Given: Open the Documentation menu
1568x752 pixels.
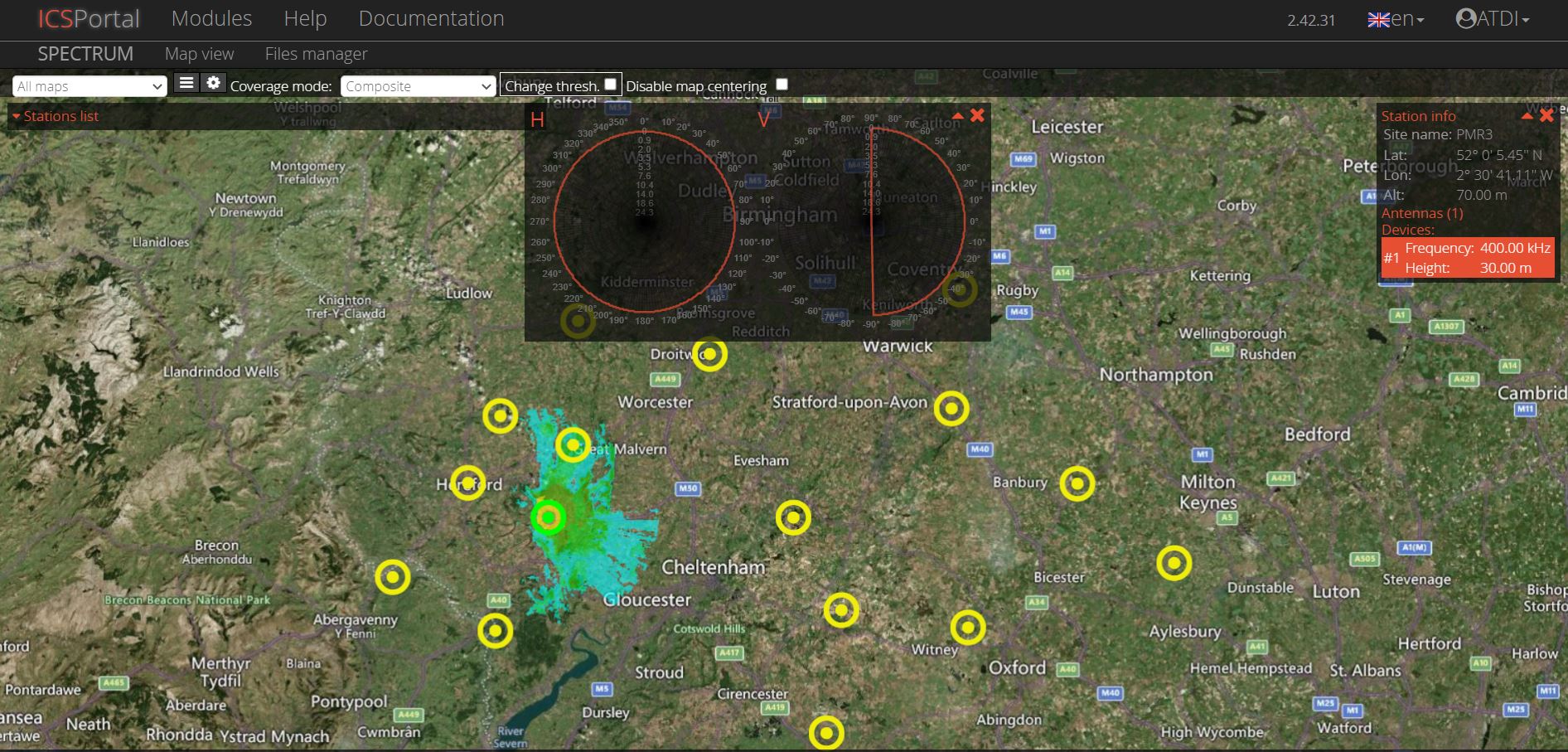Looking at the screenshot, I should pos(431,18).
